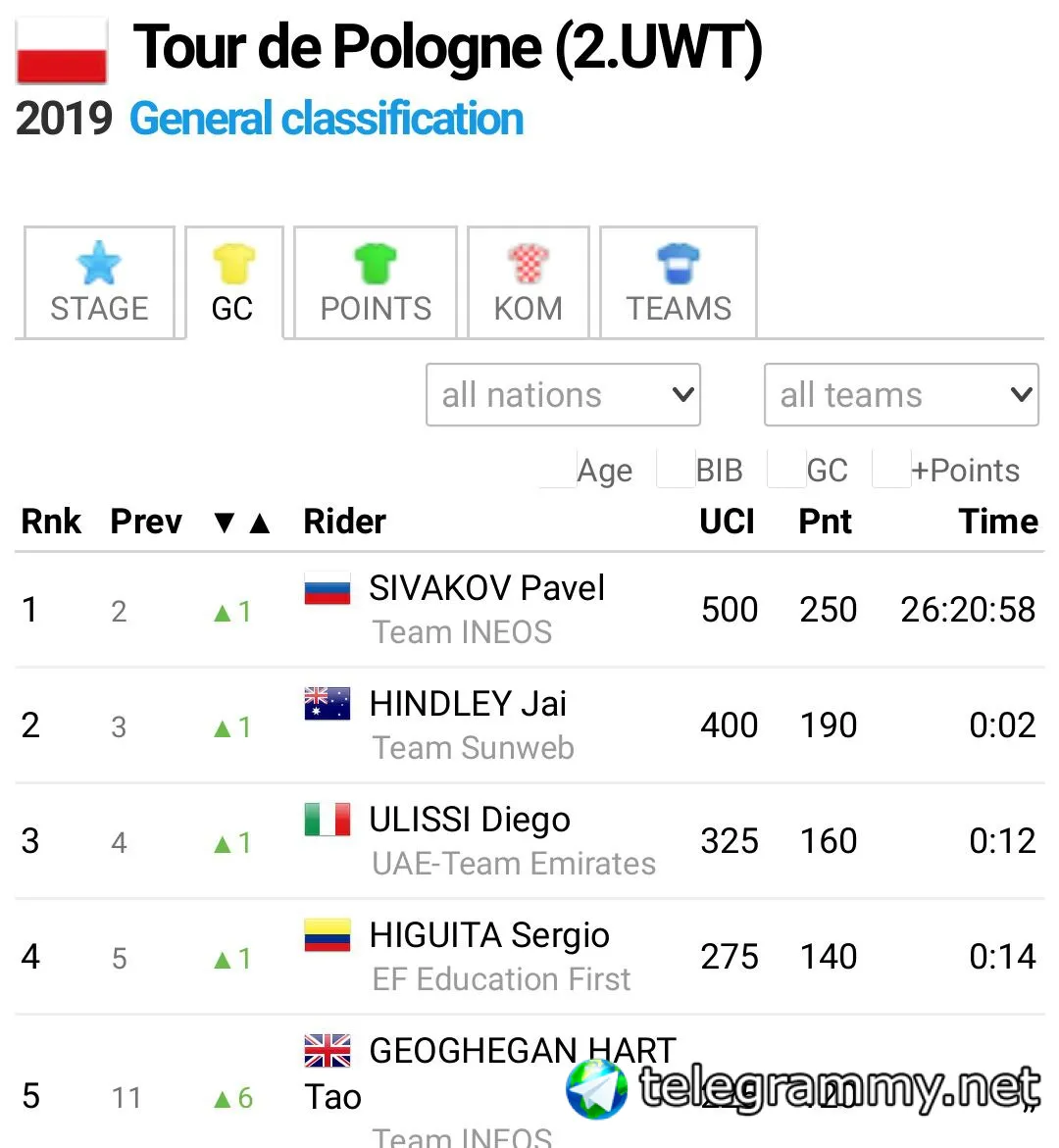Screen dimensions: 1059x1148
Task: Open SIVAKOV Pavel rider page
Action: click(x=486, y=588)
